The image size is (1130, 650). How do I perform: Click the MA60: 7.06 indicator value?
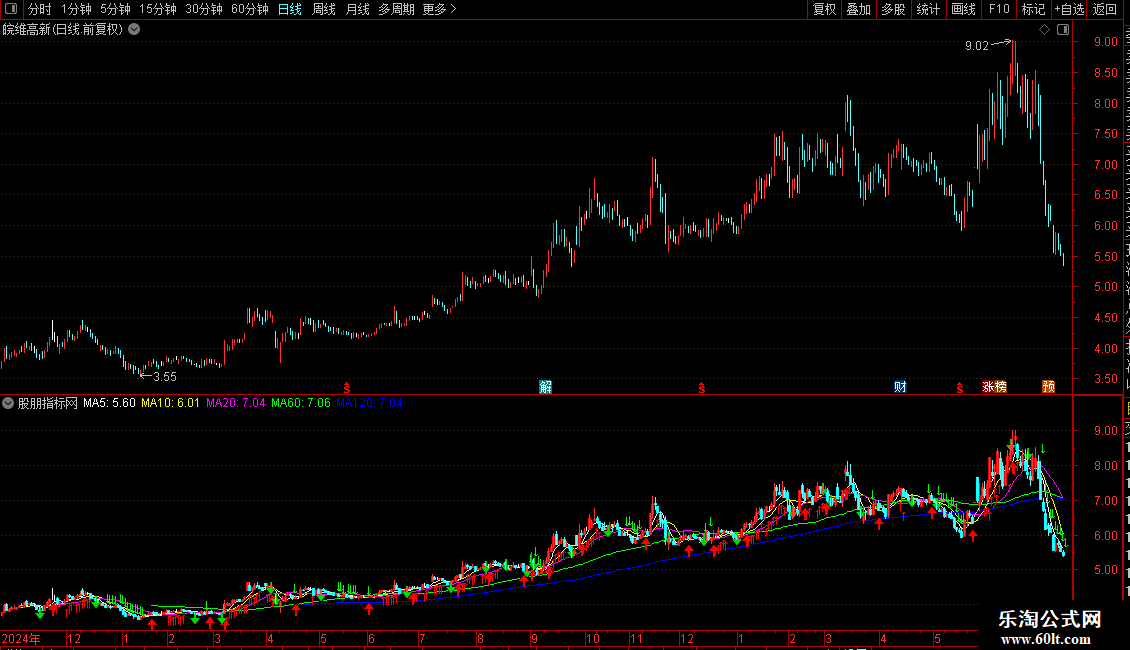301,404
